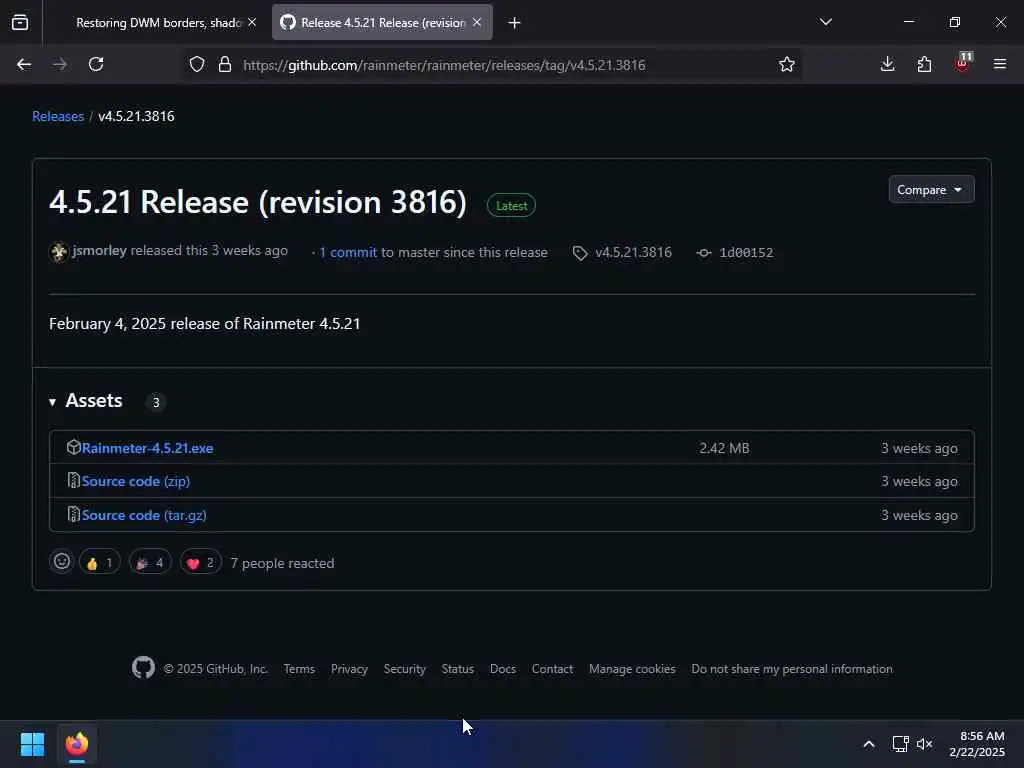Open the 1 commit link
Image resolution: width=1024 pixels, height=768 pixels.
348,253
